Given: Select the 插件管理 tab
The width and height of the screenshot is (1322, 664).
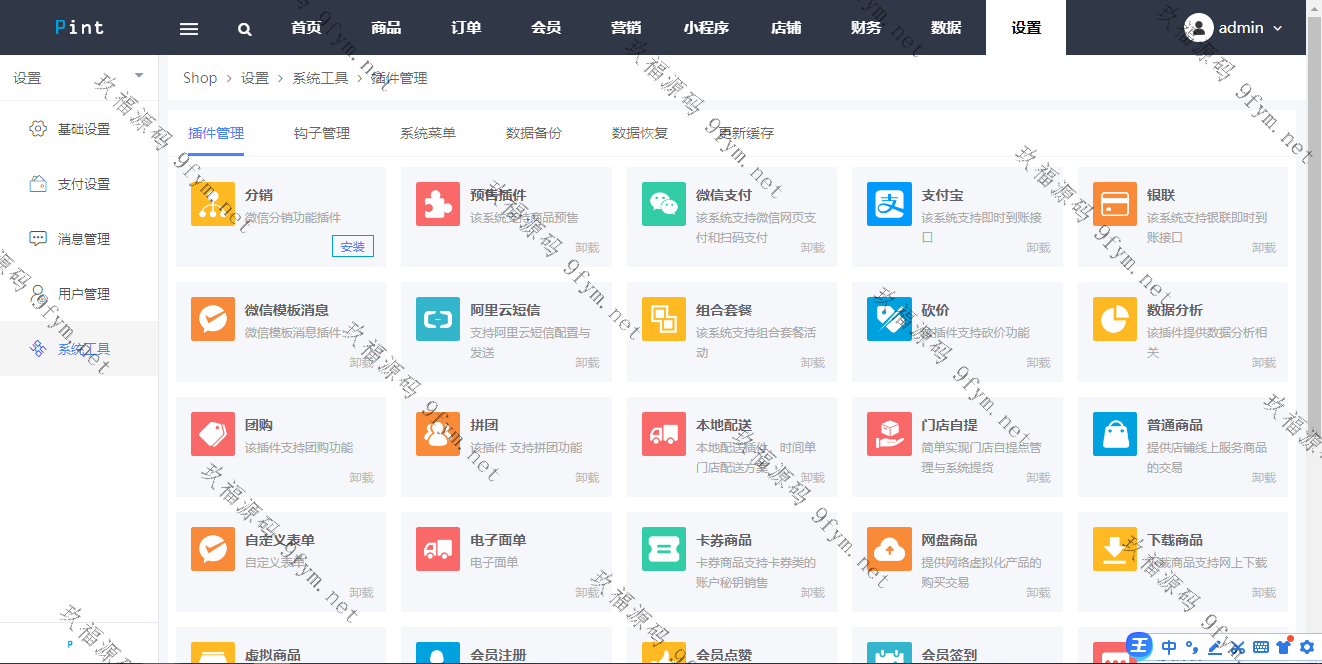Looking at the screenshot, I should click(x=216, y=133).
